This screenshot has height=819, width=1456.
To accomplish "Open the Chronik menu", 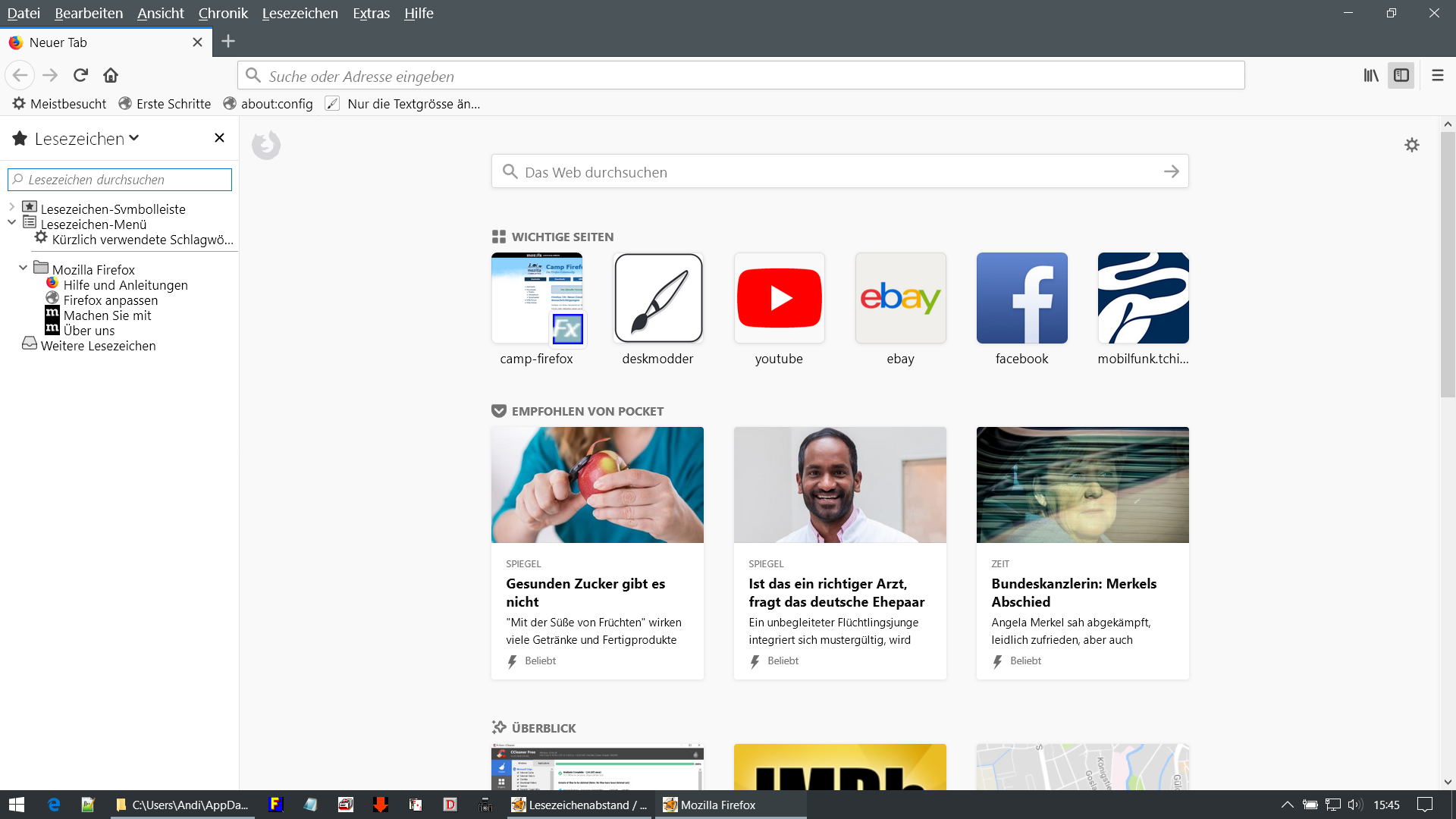I will coord(222,13).
